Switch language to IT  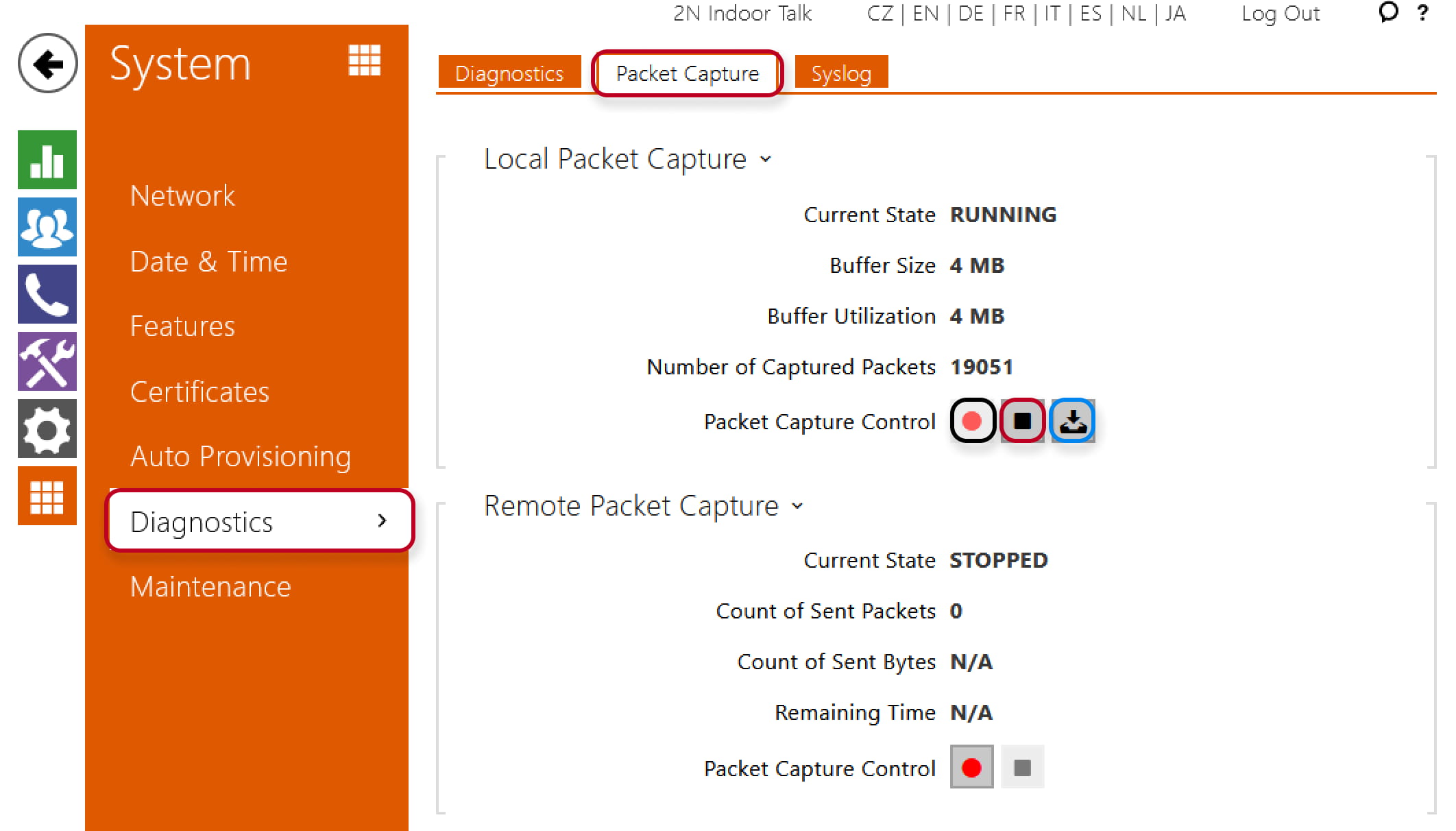1053,14
